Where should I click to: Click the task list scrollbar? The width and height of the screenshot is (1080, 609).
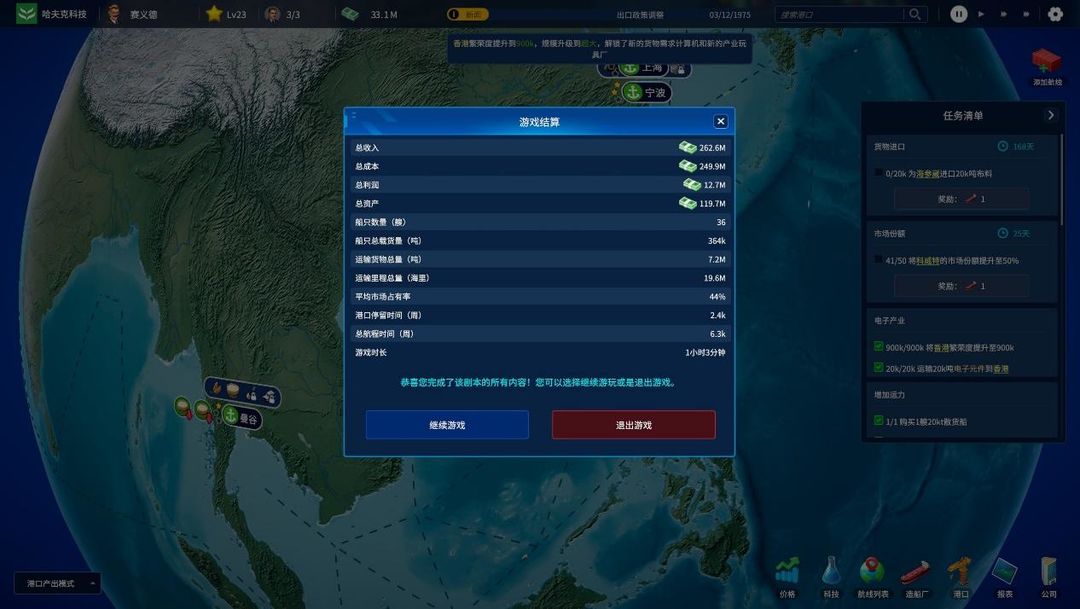pyautogui.click(x=1061, y=180)
